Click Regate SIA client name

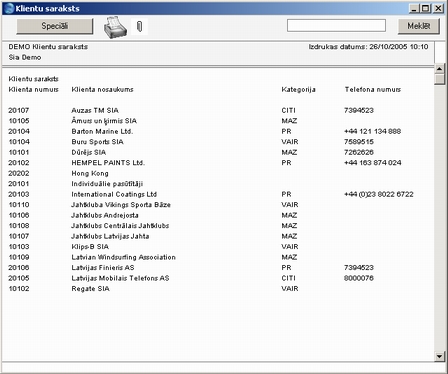[x=90, y=289]
